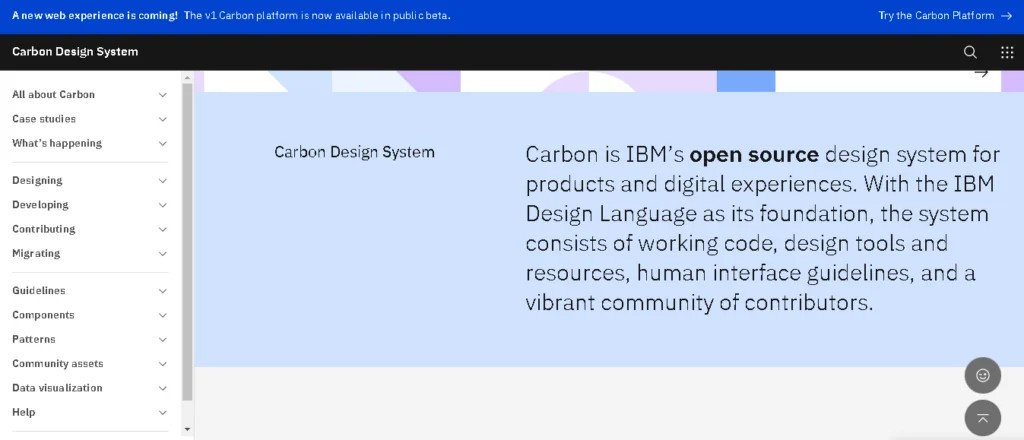Image resolution: width=1024 pixels, height=440 pixels.
Task: Click Carbon Design System header title
Action: [x=75, y=52]
